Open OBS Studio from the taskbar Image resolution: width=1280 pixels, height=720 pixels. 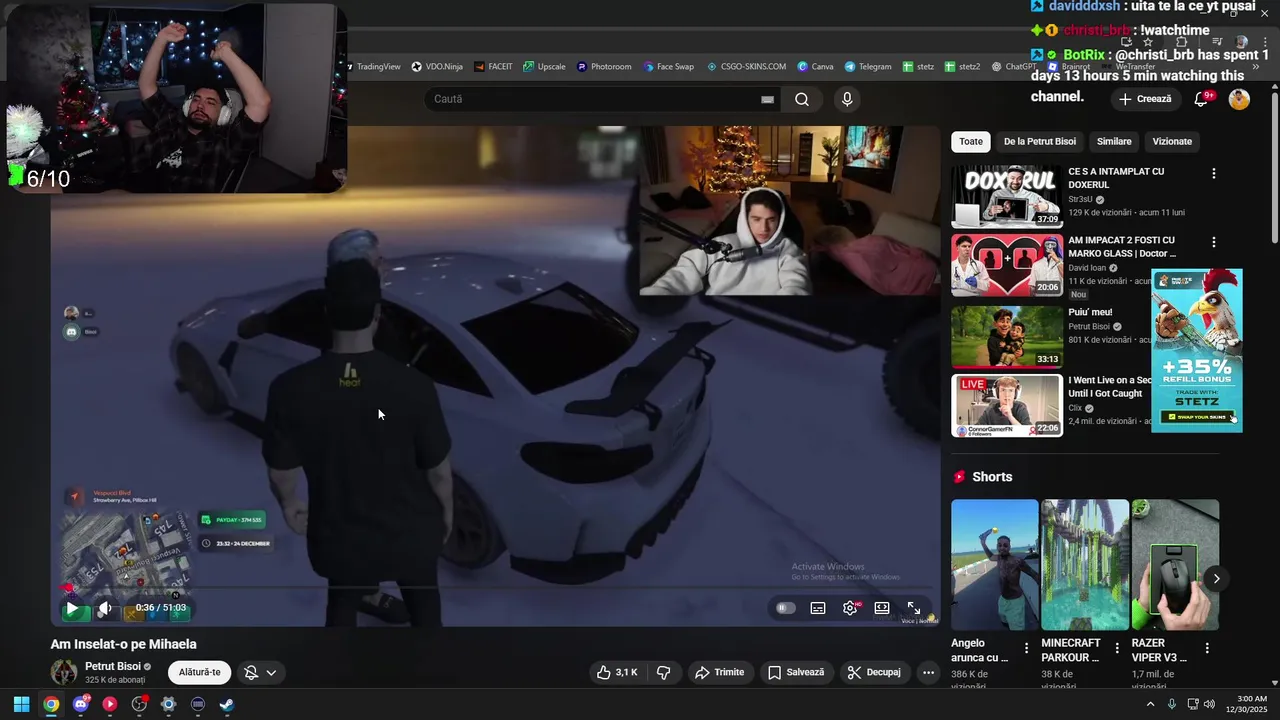pyautogui.click(x=139, y=704)
